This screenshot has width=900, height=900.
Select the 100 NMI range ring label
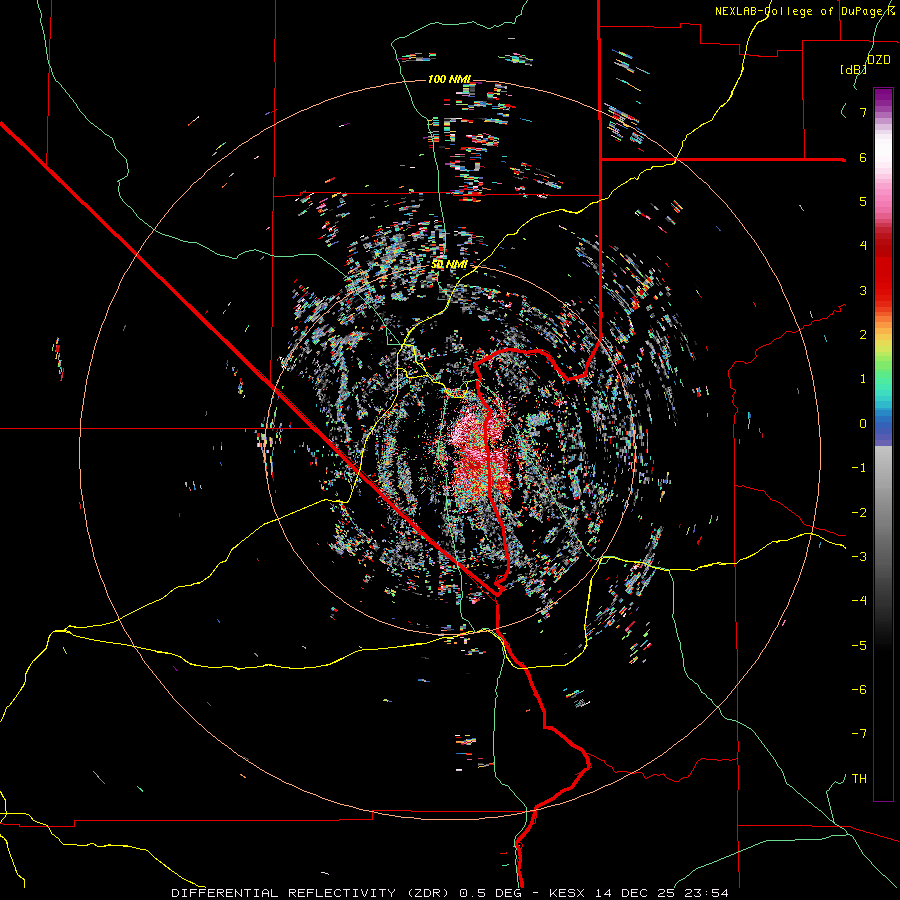(x=449, y=79)
